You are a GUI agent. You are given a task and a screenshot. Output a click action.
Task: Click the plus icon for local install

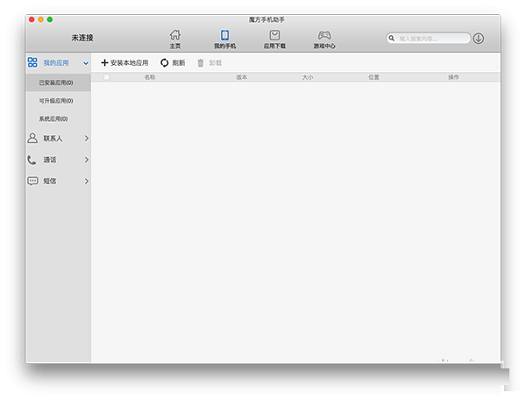(105, 63)
